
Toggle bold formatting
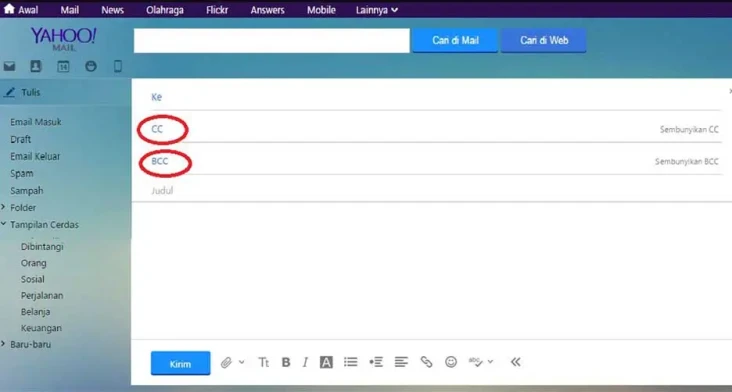[x=286, y=362]
